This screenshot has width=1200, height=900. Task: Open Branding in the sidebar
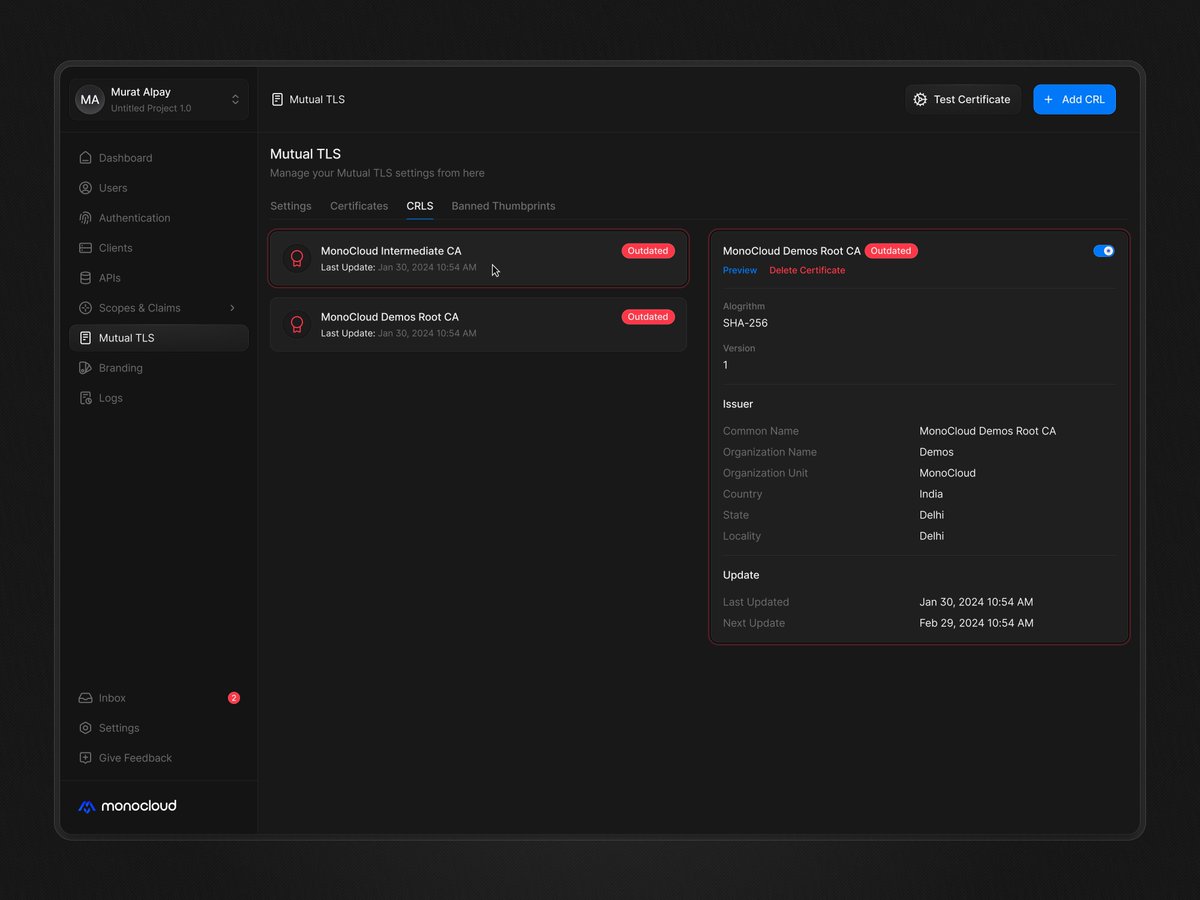click(159, 368)
